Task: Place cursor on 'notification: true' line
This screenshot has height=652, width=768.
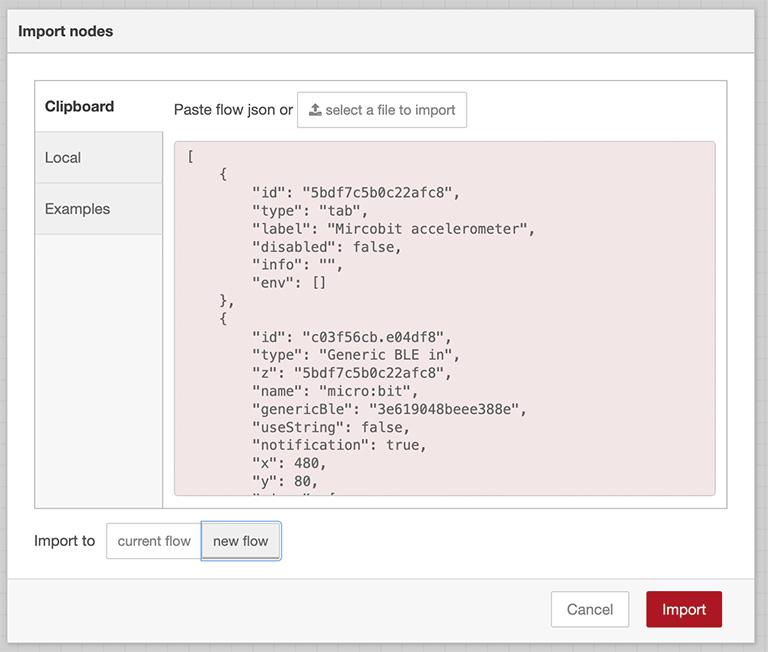Action: (x=338, y=445)
